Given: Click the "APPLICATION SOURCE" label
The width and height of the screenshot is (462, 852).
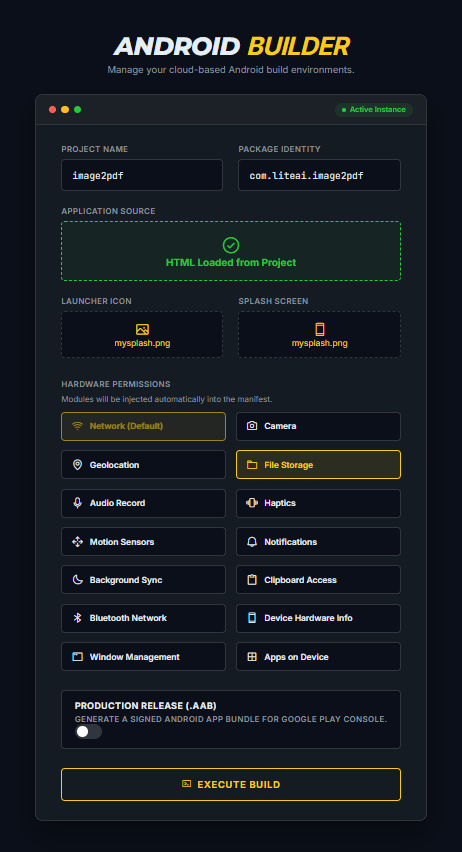Looking at the screenshot, I should (108, 211).
